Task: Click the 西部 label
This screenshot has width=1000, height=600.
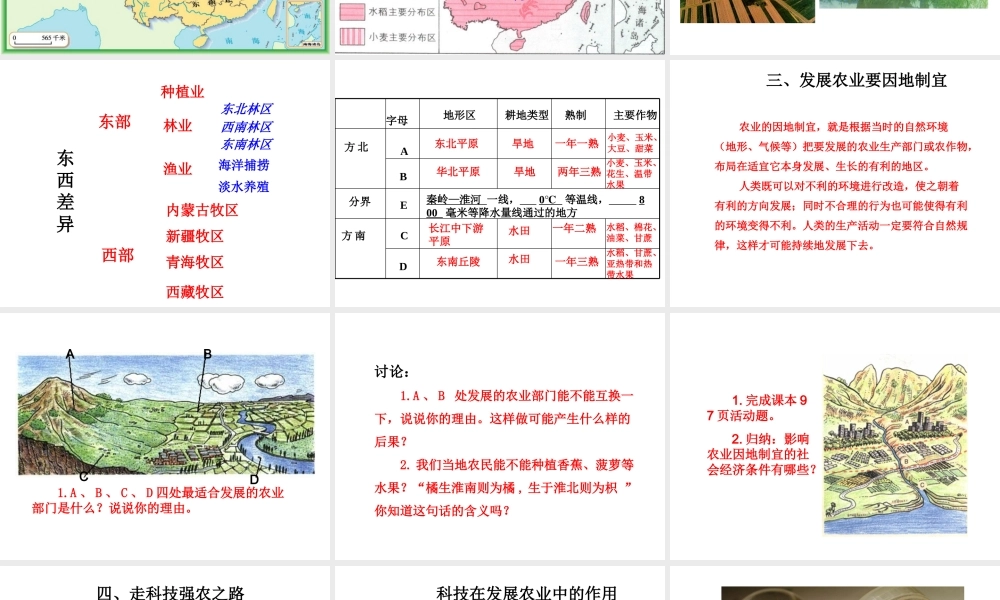Action: click(x=118, y=255)
